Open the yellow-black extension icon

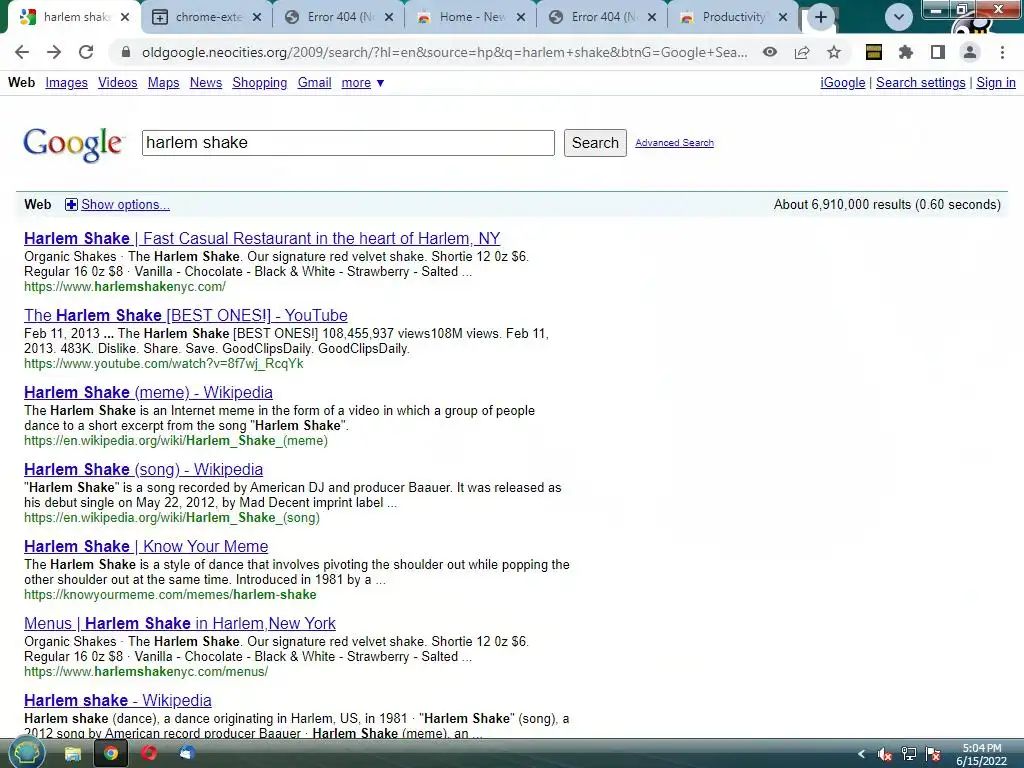tap(874, 52)
